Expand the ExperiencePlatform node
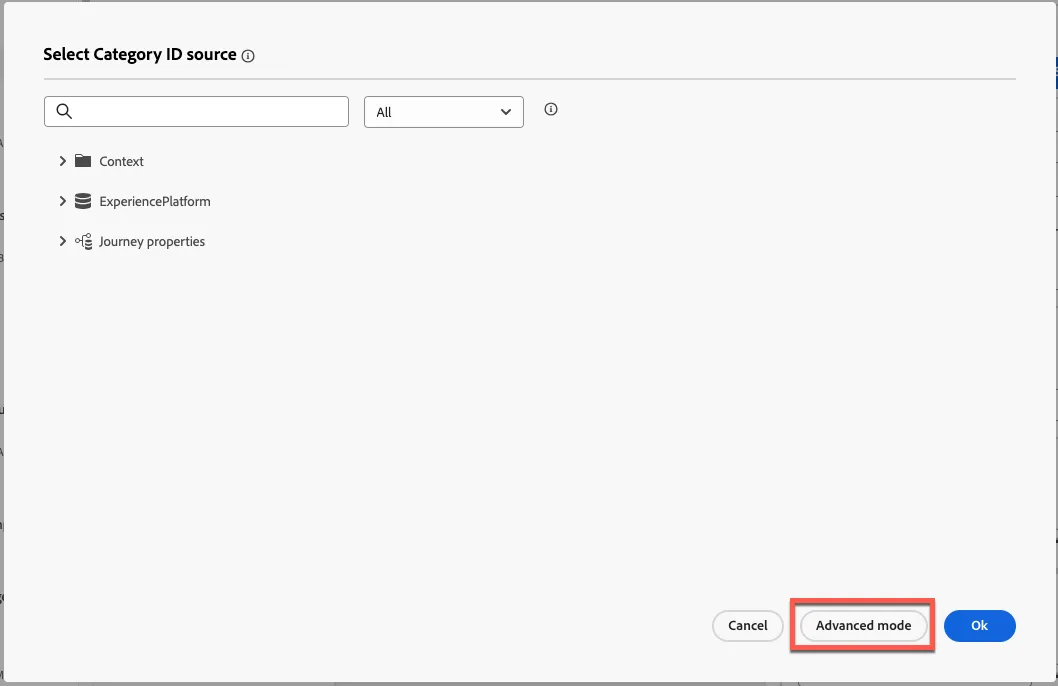 (x=62, y=201)
